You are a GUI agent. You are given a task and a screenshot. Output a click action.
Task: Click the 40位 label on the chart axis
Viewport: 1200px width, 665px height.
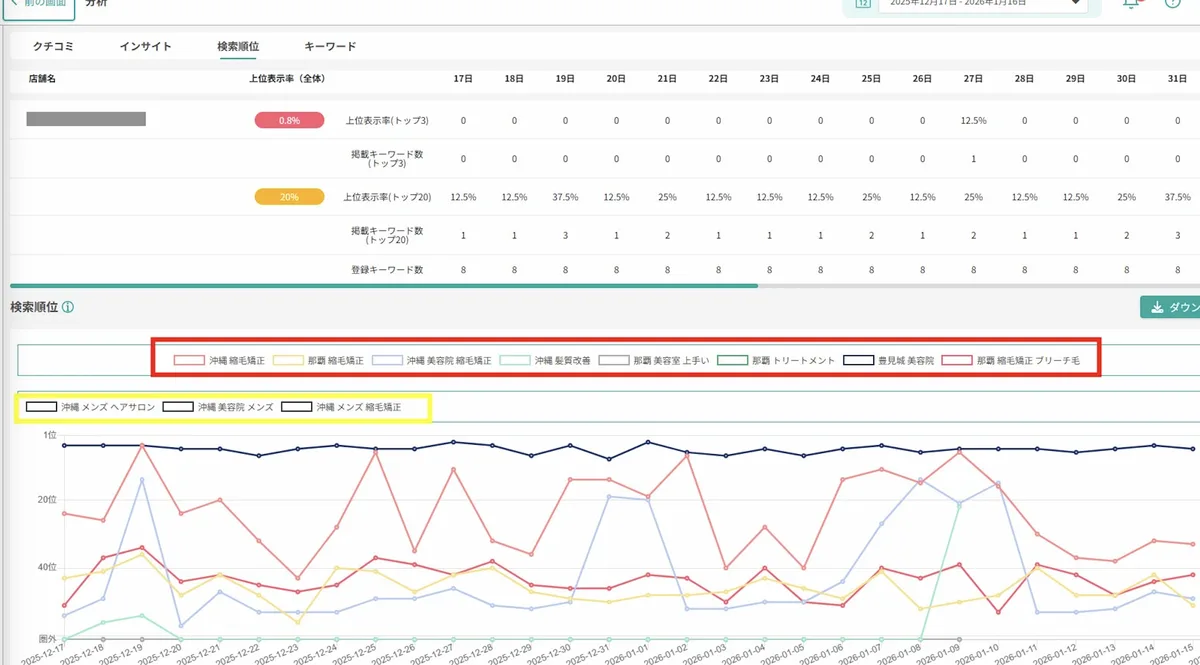click(x=49, y=567)
